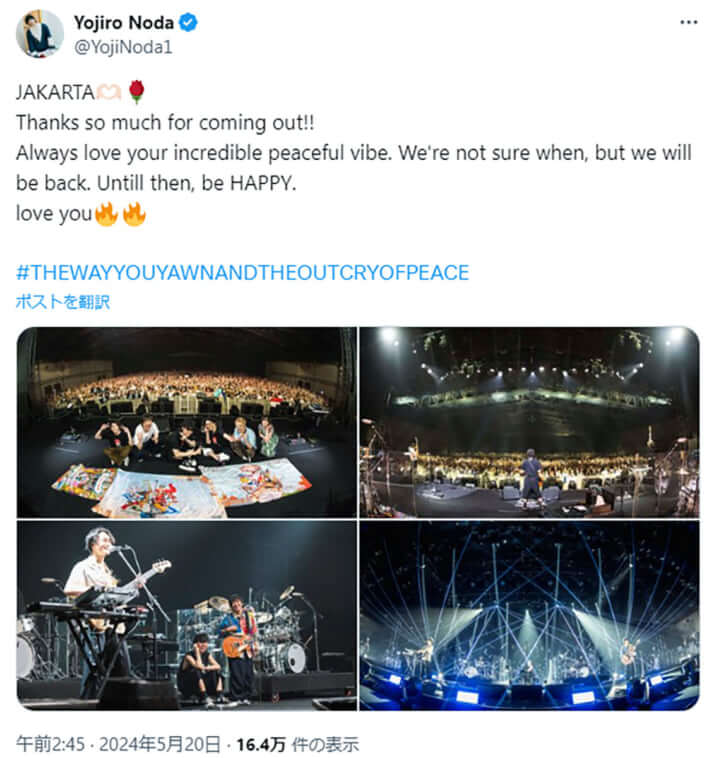714x758 pixels.
Task: Click the second fire emoji
Action: tap(134, 213)
